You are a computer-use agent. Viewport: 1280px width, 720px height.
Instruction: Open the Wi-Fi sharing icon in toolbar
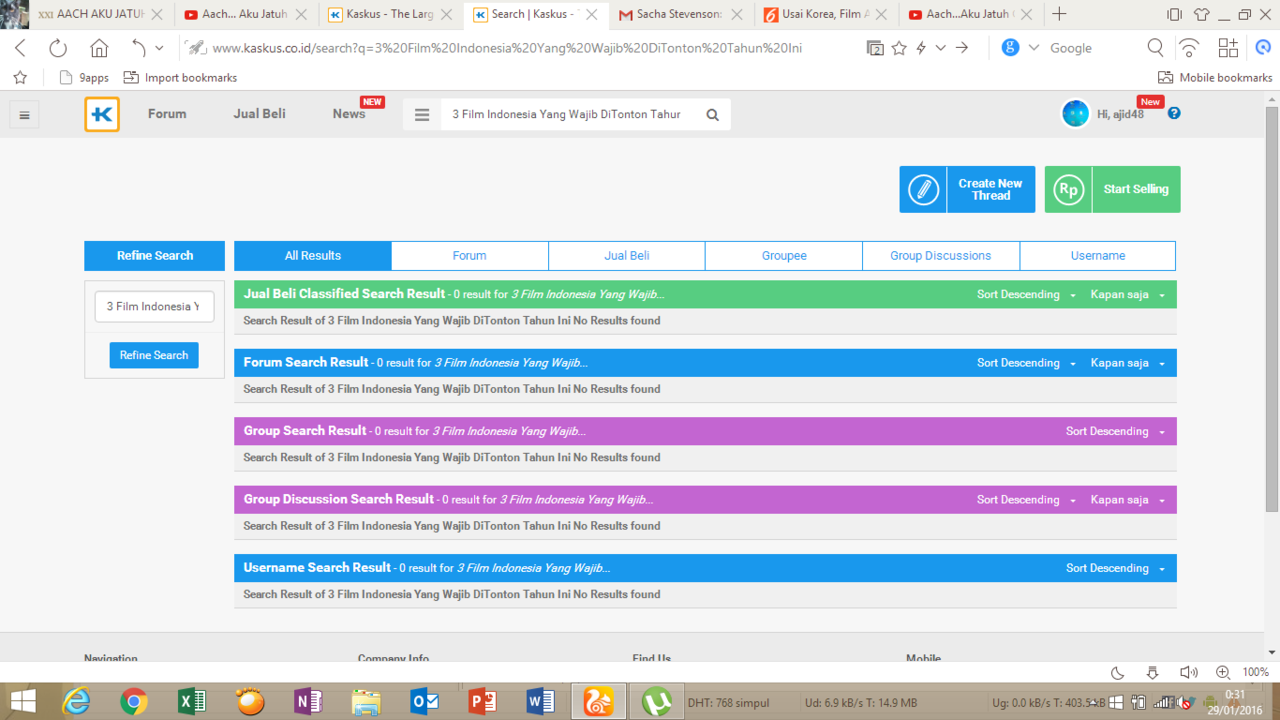(x=1189, y=48)
